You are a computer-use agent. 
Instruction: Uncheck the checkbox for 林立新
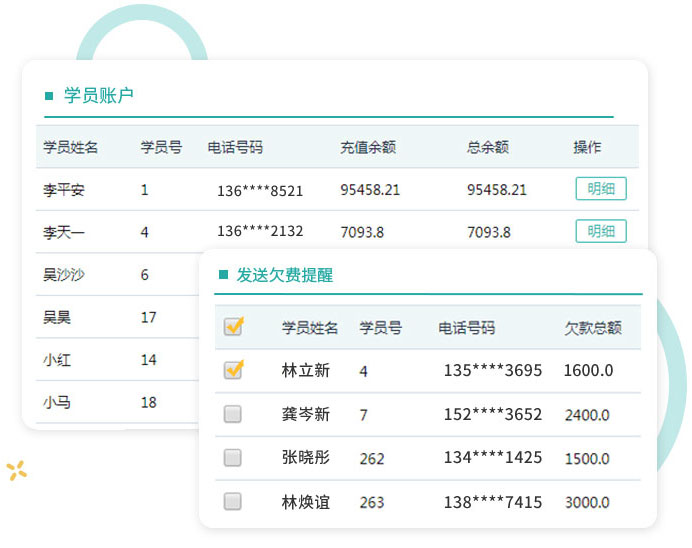tap(233, 370)
